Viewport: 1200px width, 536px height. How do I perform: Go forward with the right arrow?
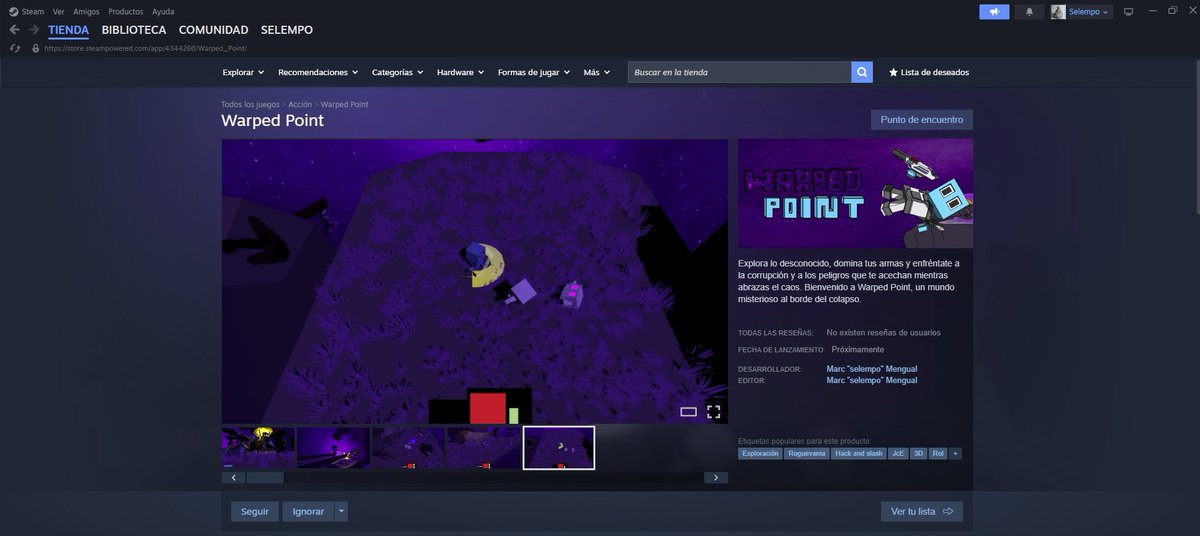[x=34, y=30]
